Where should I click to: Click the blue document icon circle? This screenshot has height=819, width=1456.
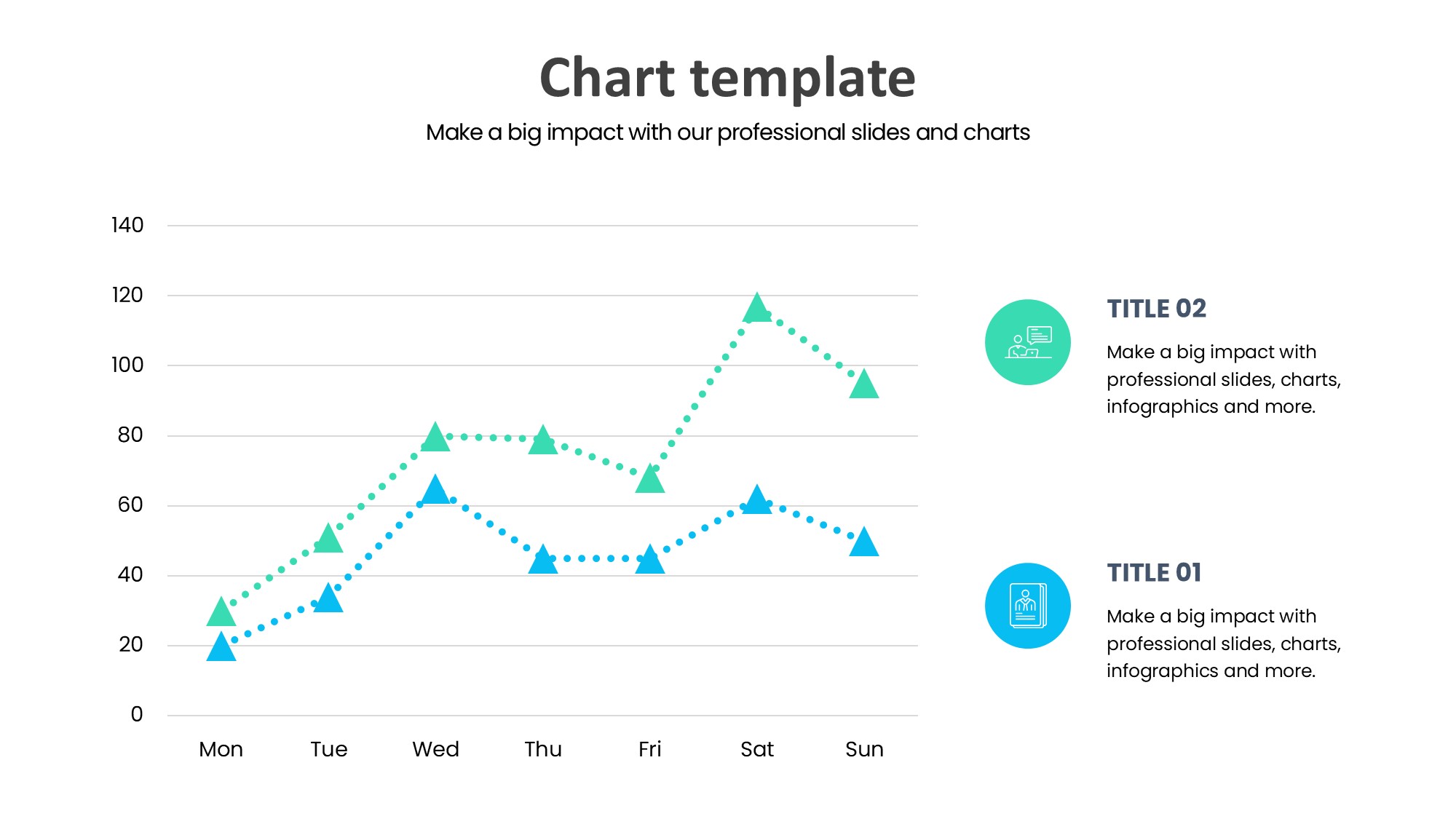(x=1027, y=606)
